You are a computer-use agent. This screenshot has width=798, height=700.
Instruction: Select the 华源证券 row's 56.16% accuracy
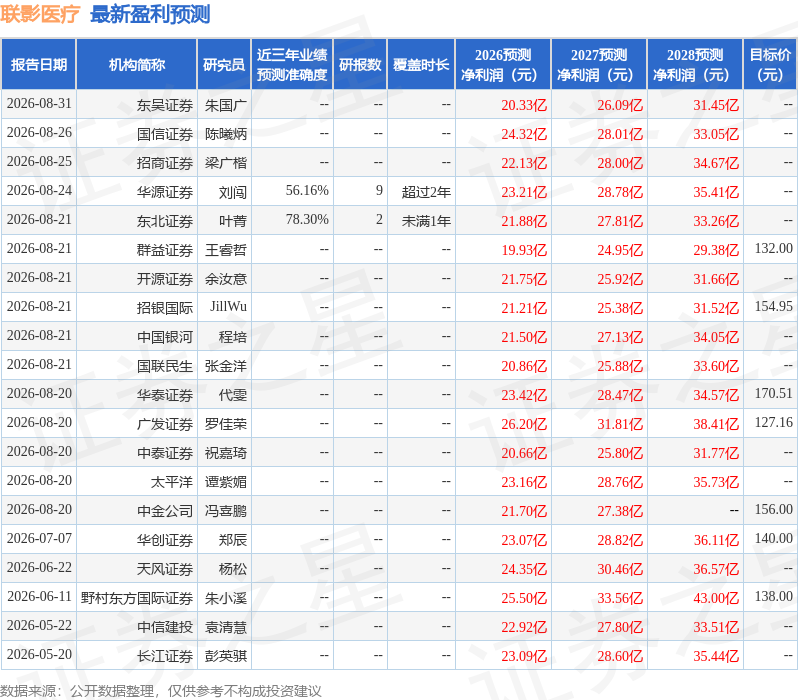tap(307, 190)
